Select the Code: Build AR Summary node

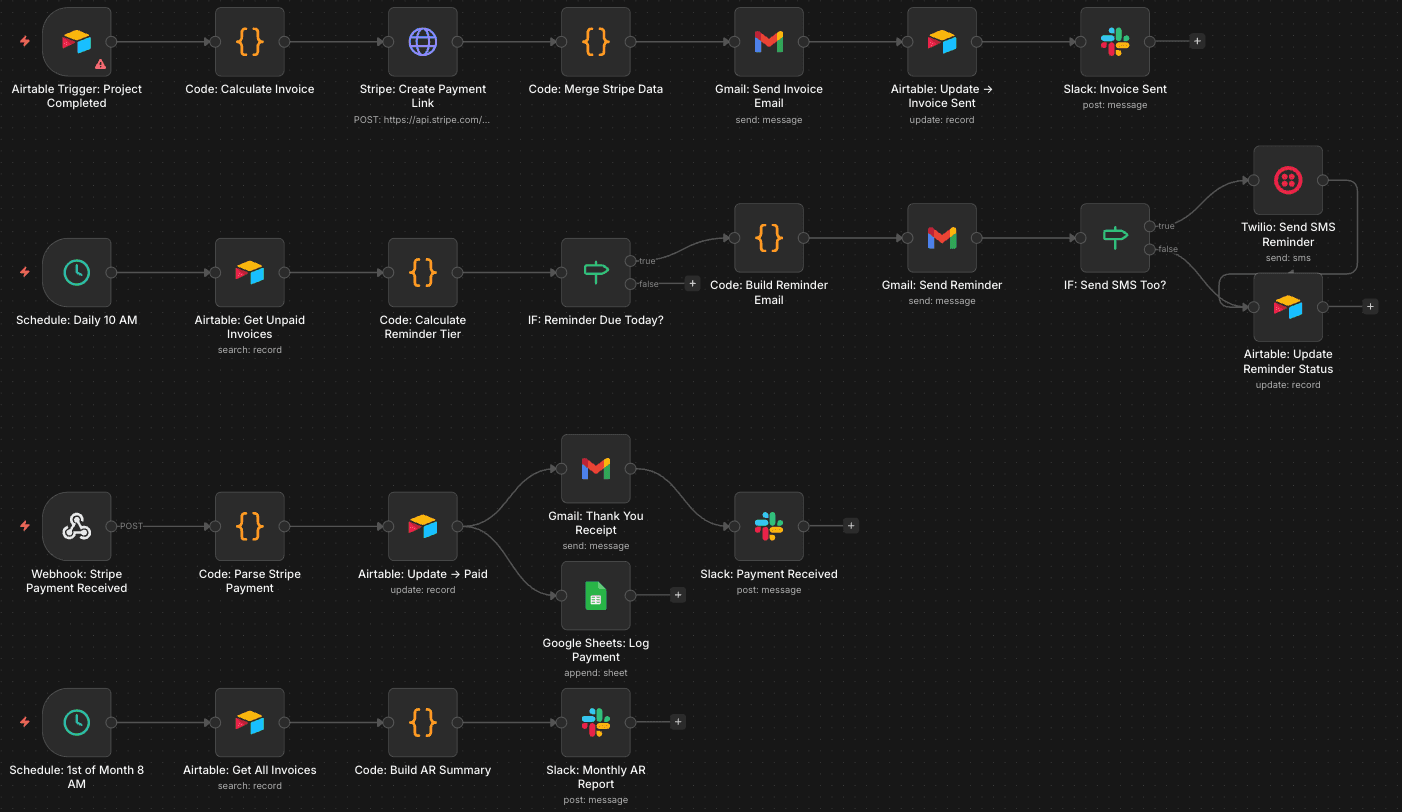click(422, 722)
